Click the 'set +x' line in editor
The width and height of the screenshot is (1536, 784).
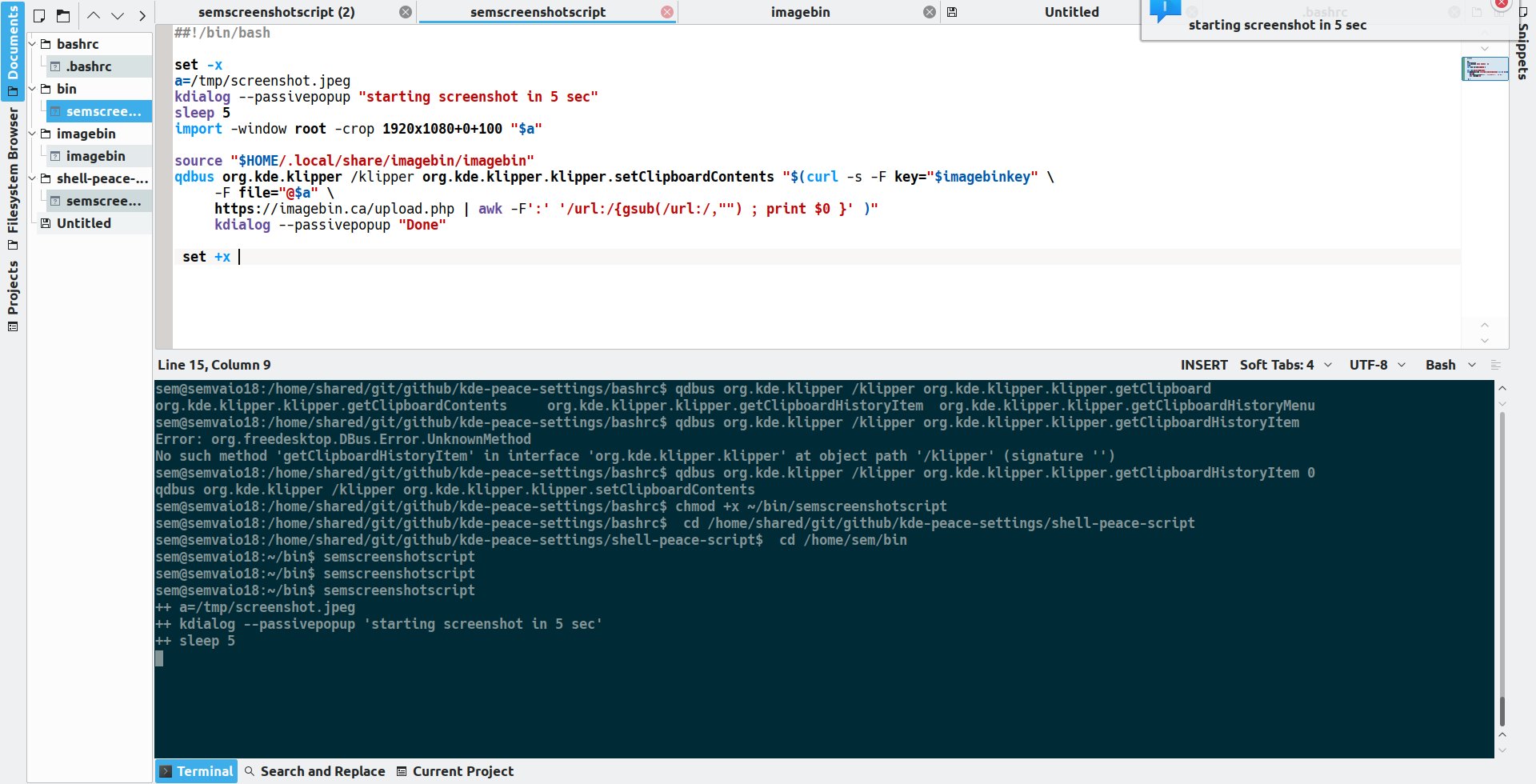tap(206, 257)
